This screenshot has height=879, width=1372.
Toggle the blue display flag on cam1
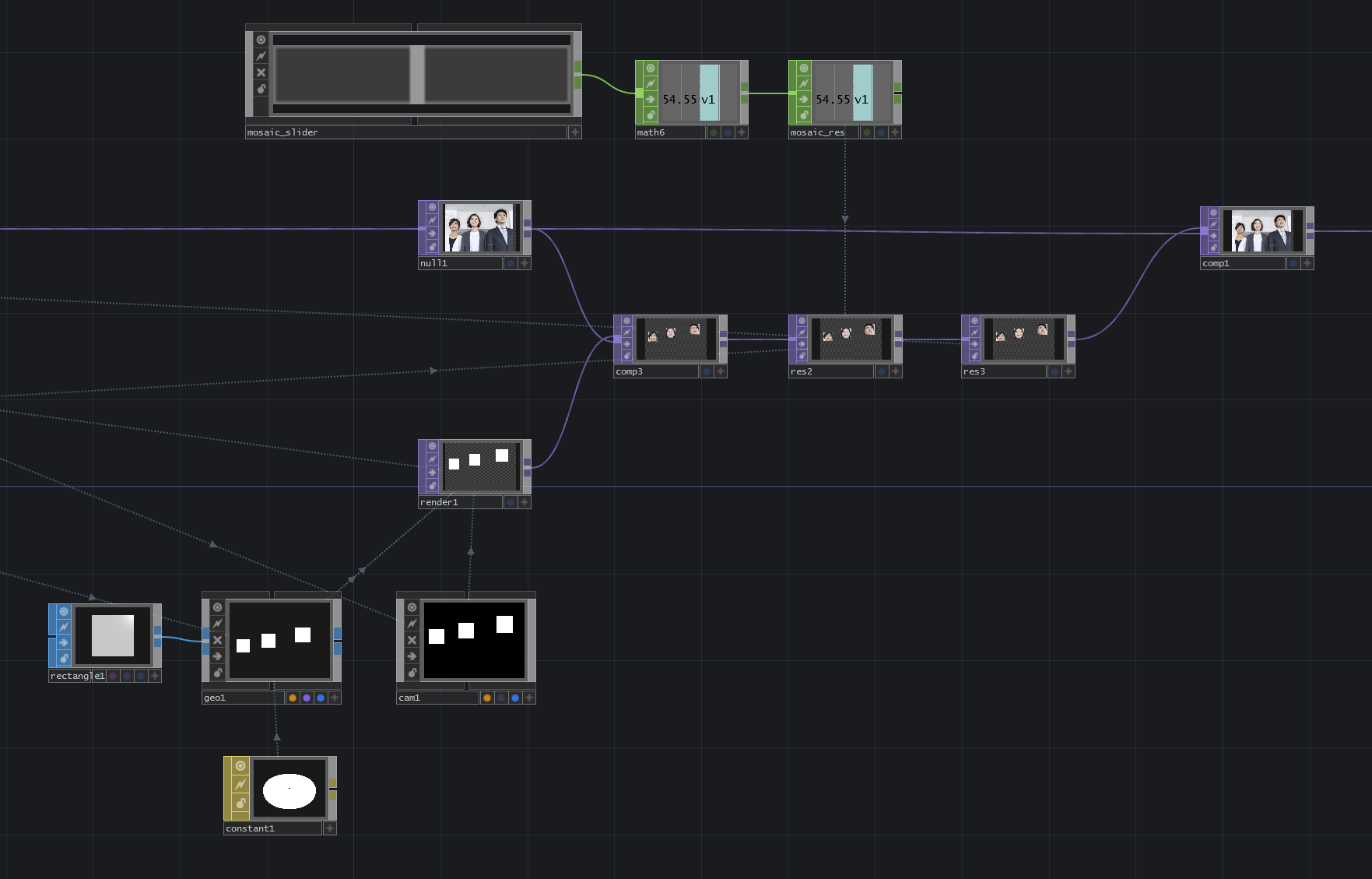pyautogui.click(x=514, y=698)
